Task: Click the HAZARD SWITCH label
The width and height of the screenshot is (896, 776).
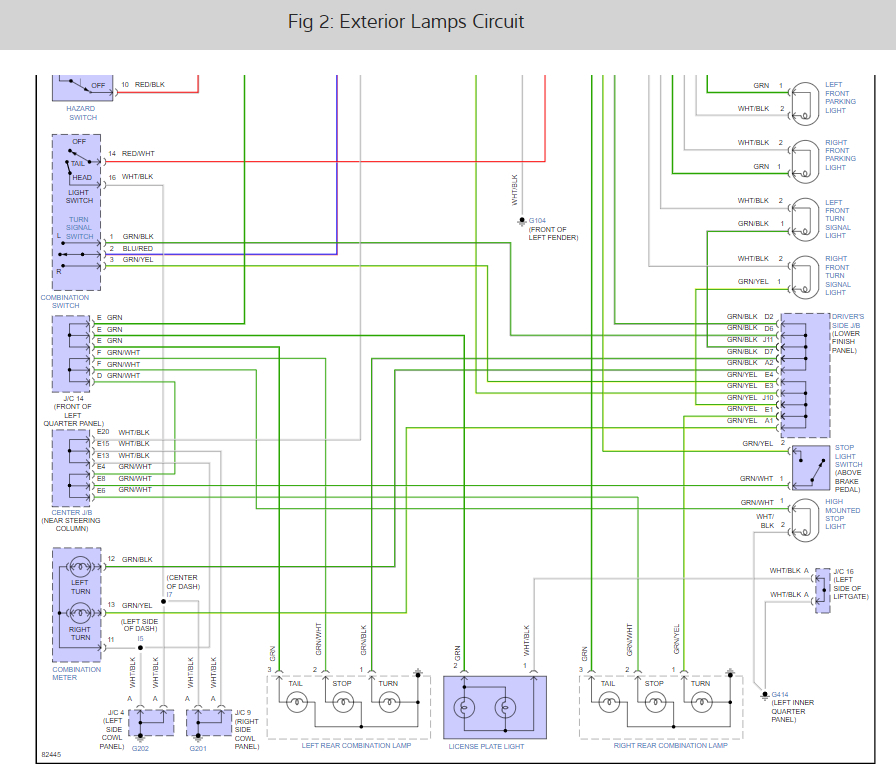Action: [82, 113]
